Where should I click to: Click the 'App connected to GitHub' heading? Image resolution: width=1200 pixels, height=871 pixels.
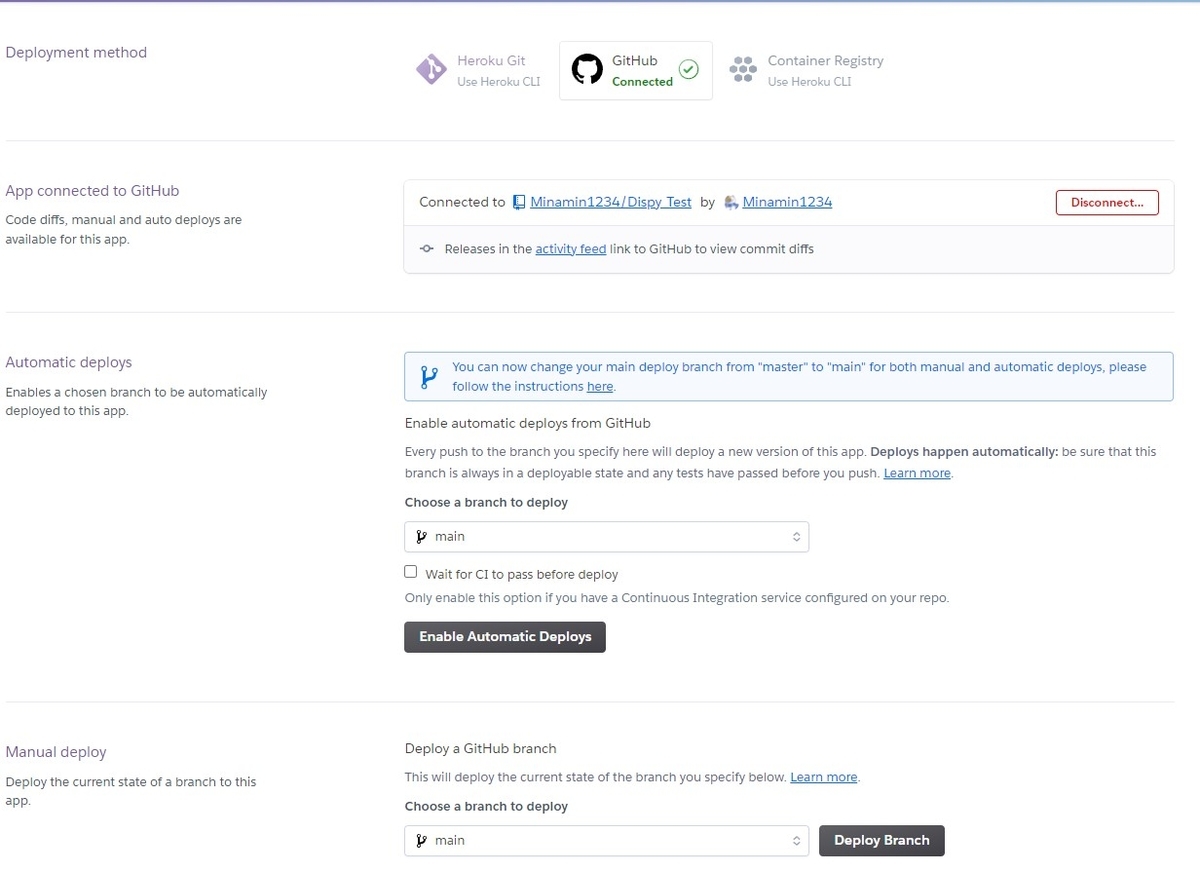coord(92,191)
